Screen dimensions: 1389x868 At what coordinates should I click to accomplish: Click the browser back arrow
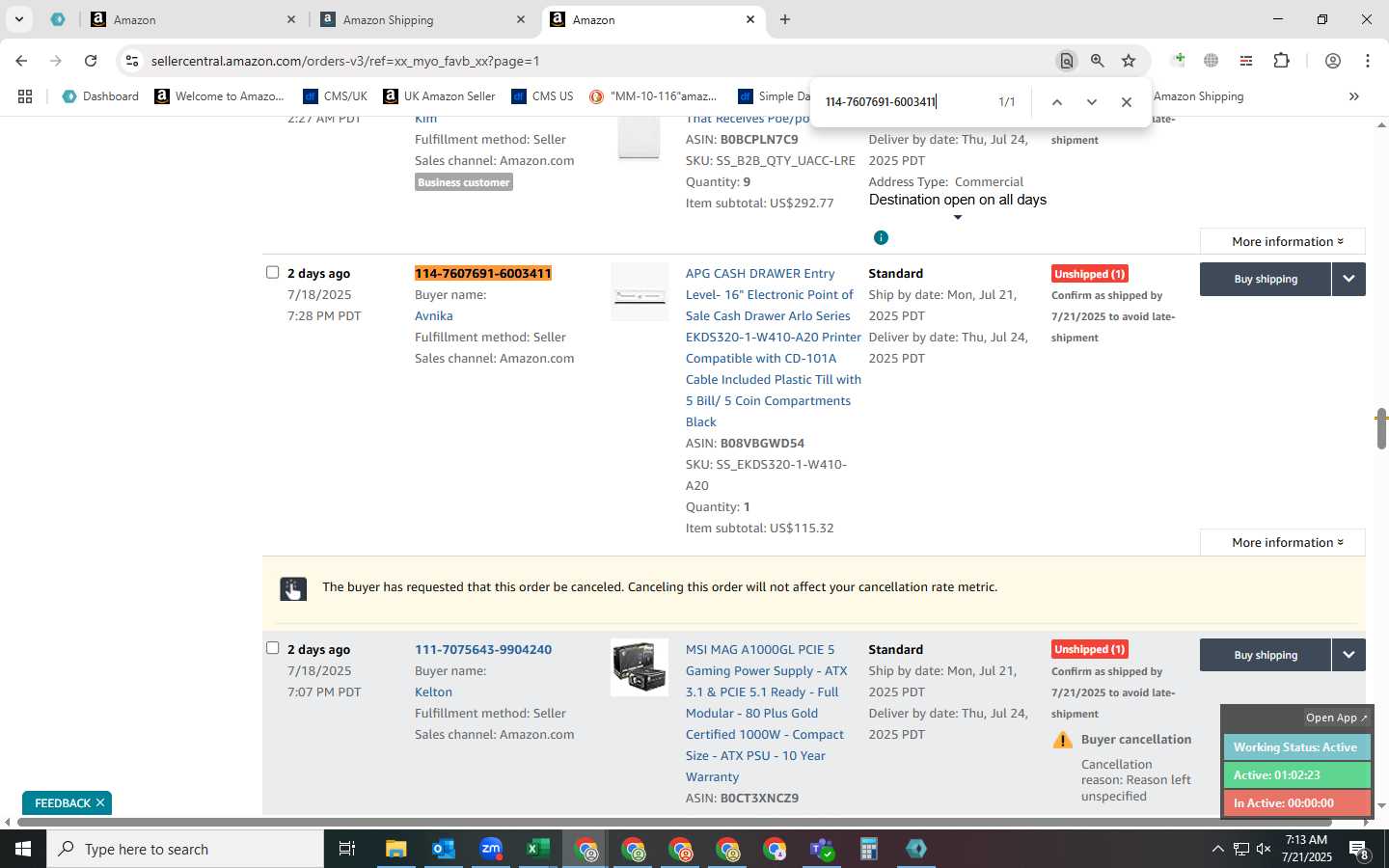tap(21, 61)
